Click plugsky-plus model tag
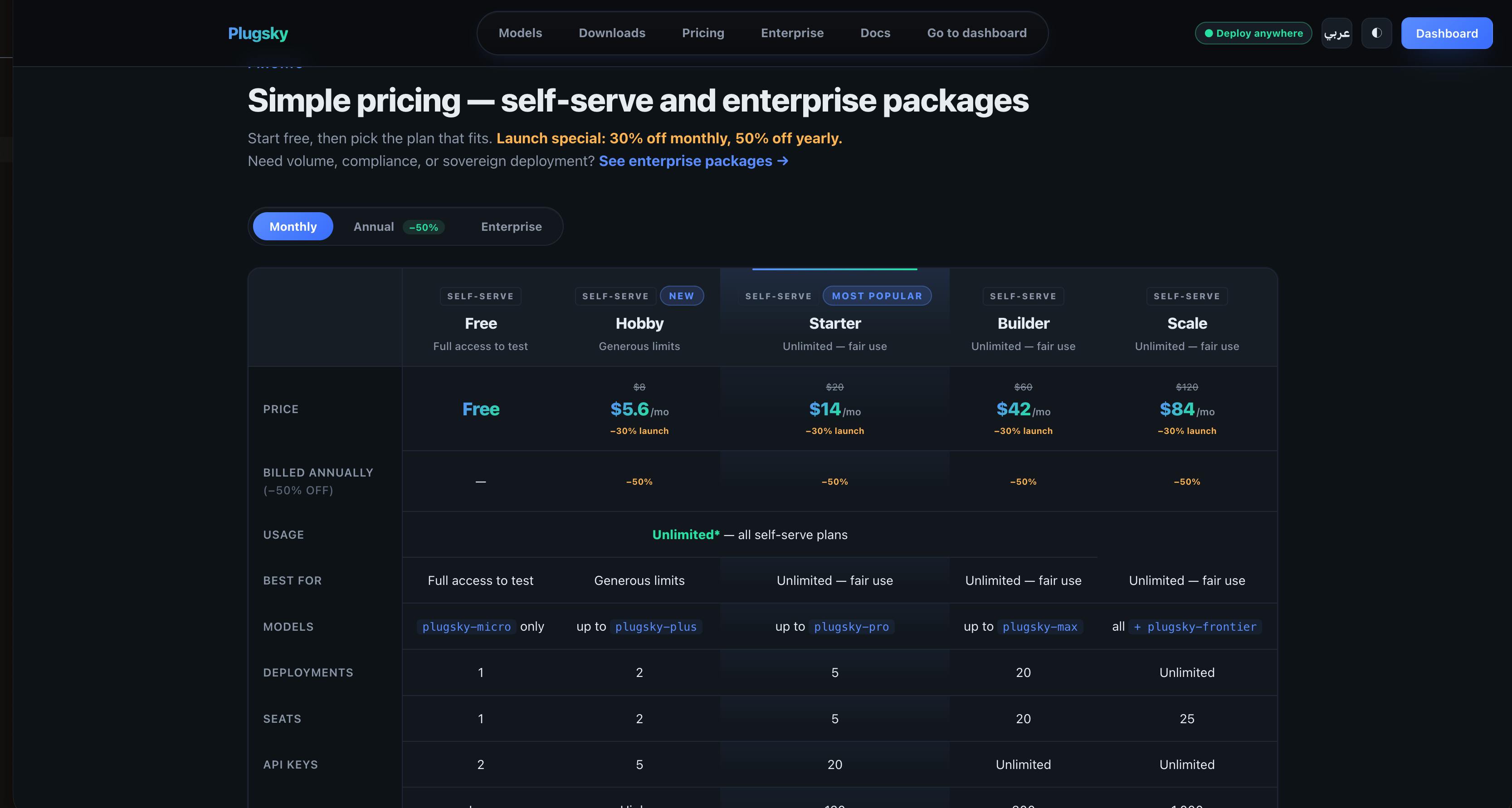 click(656, 627)
